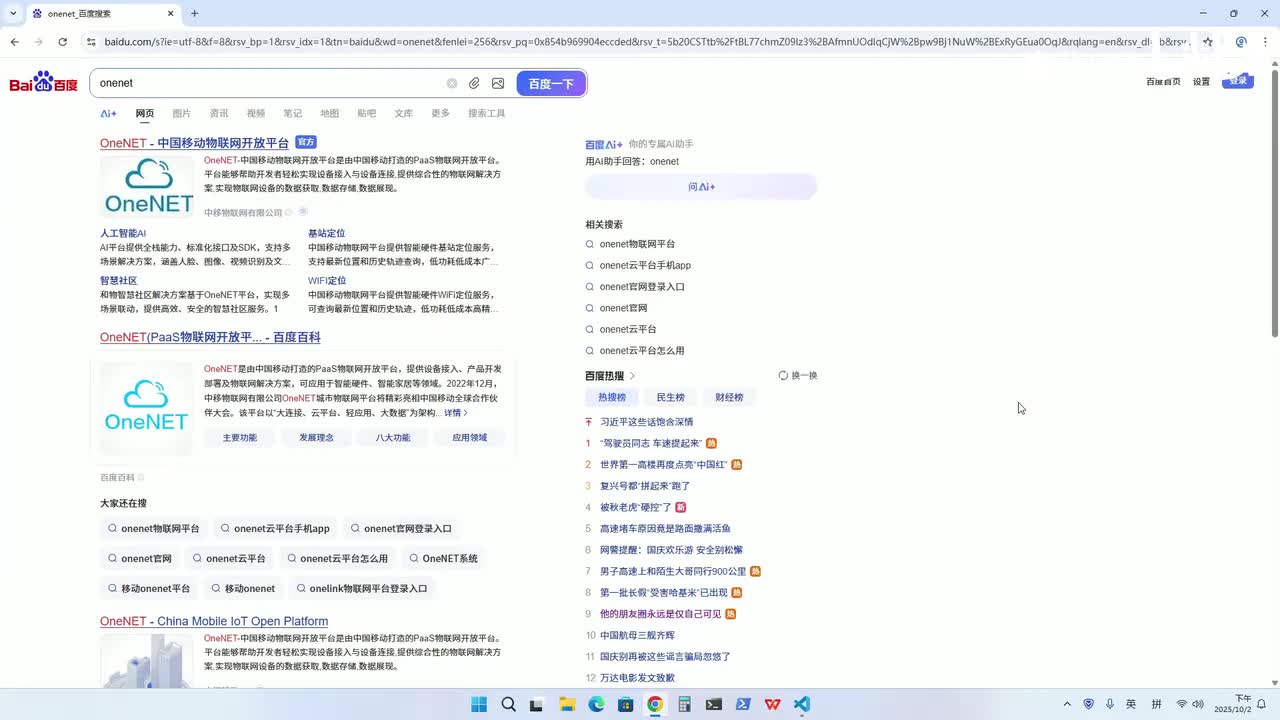1280x720 pixels.
Task: Click the 换一换 refresh icon
Action: (x=784, y=376)
